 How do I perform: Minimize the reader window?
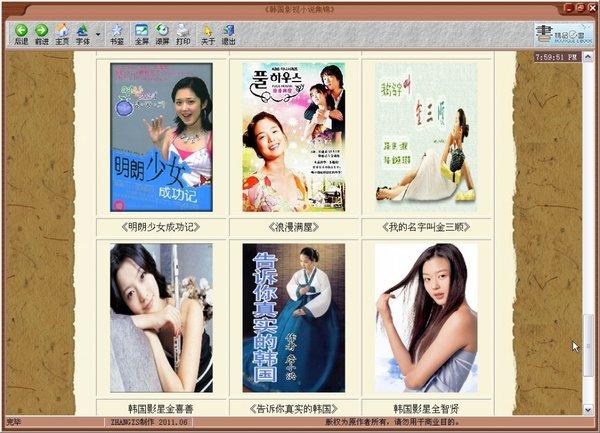point(569,8)
